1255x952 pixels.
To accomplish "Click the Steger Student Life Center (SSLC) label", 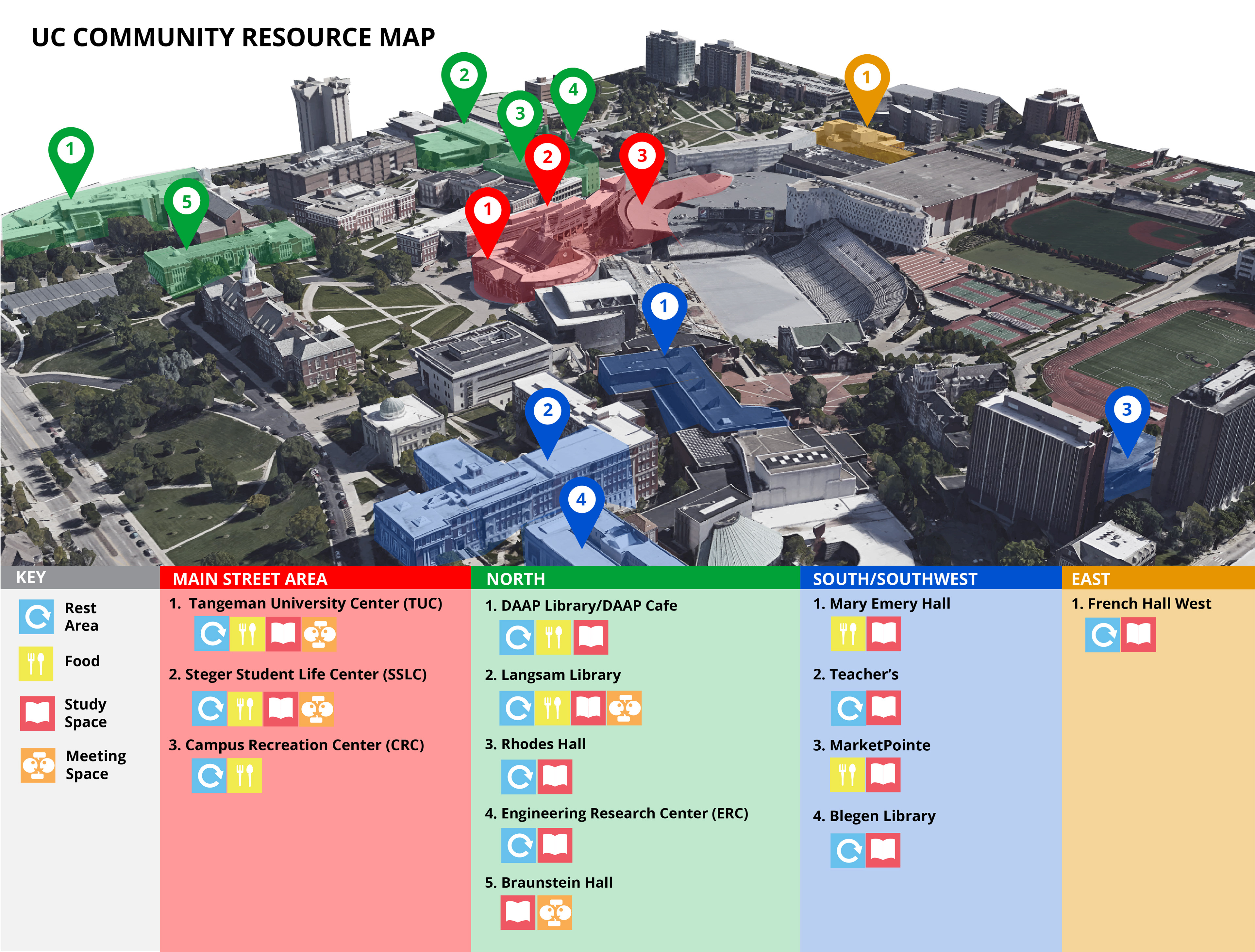I will click(x=306, y=675).
